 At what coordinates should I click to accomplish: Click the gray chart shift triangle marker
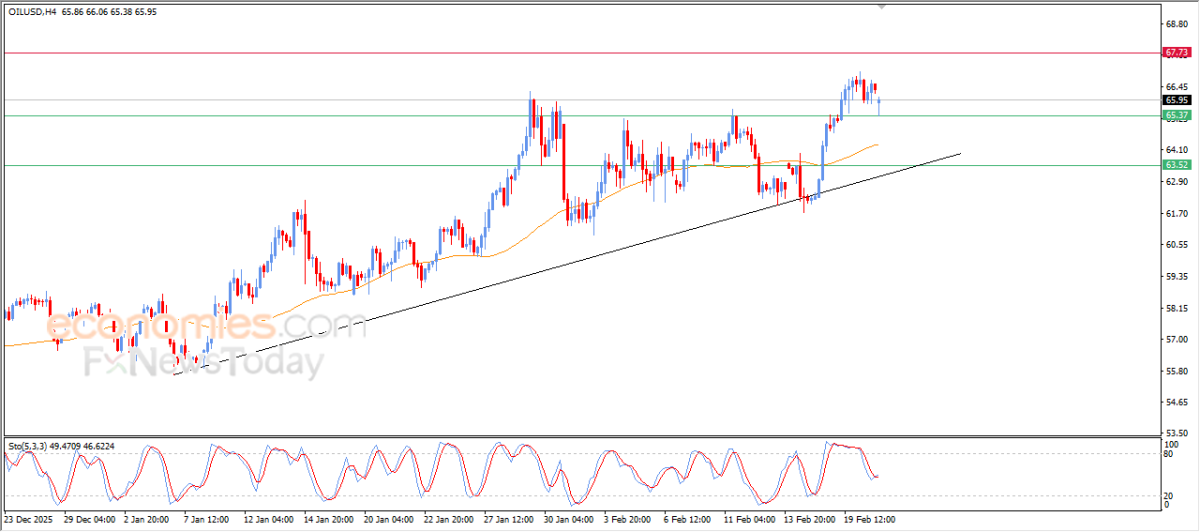click(882, 6)
